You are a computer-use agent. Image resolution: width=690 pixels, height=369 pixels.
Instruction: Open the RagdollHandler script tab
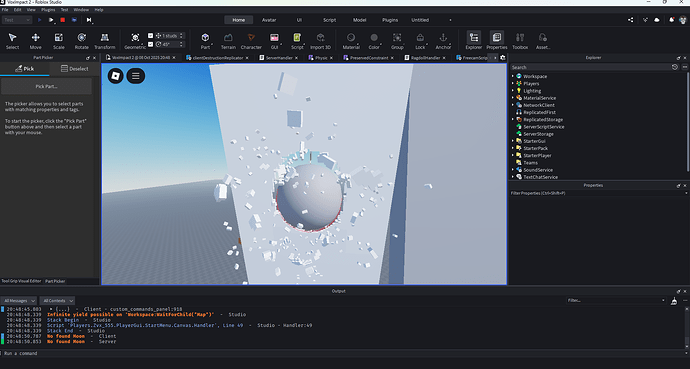(x=426, y=58)
